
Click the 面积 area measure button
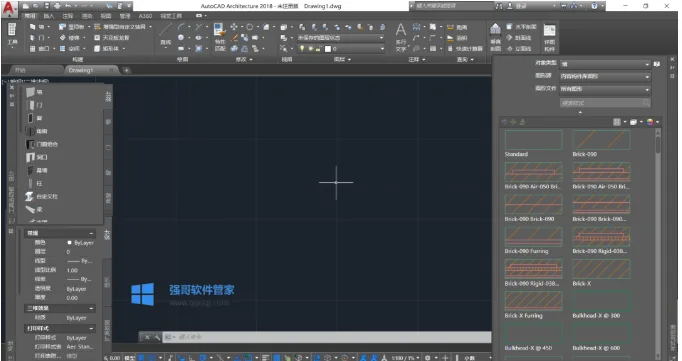tap(457, 38)
